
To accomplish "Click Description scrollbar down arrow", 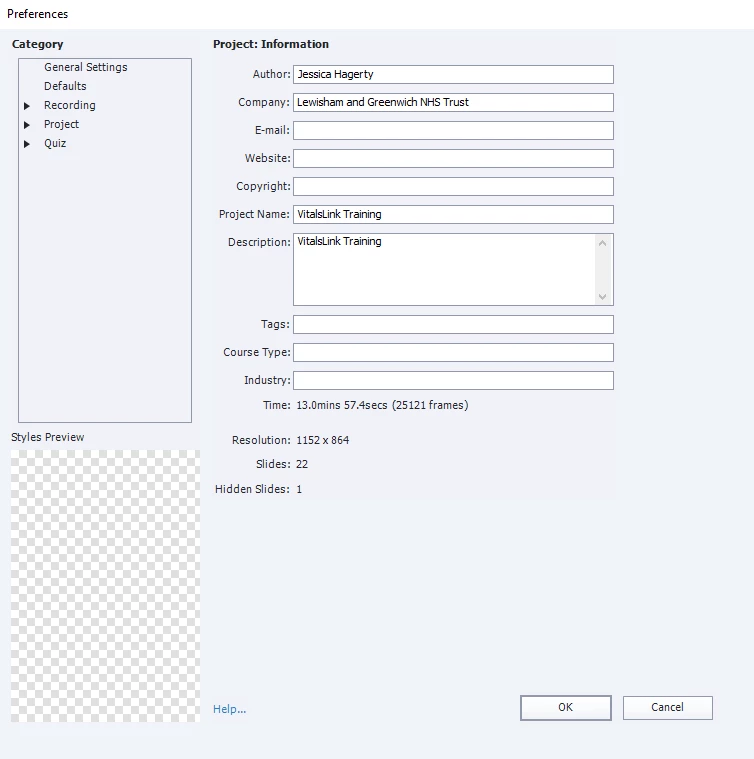I will (x=603, y=296).
